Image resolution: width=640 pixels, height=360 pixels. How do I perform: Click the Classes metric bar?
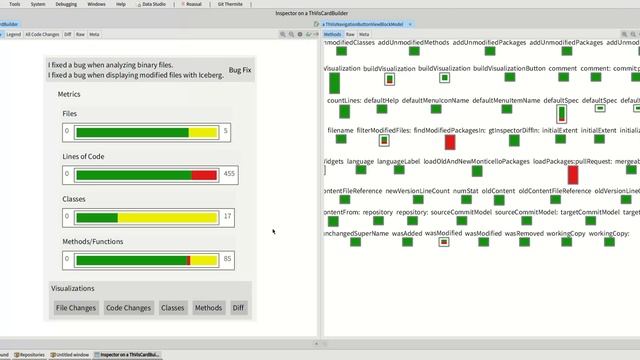[x=147, y=218]
